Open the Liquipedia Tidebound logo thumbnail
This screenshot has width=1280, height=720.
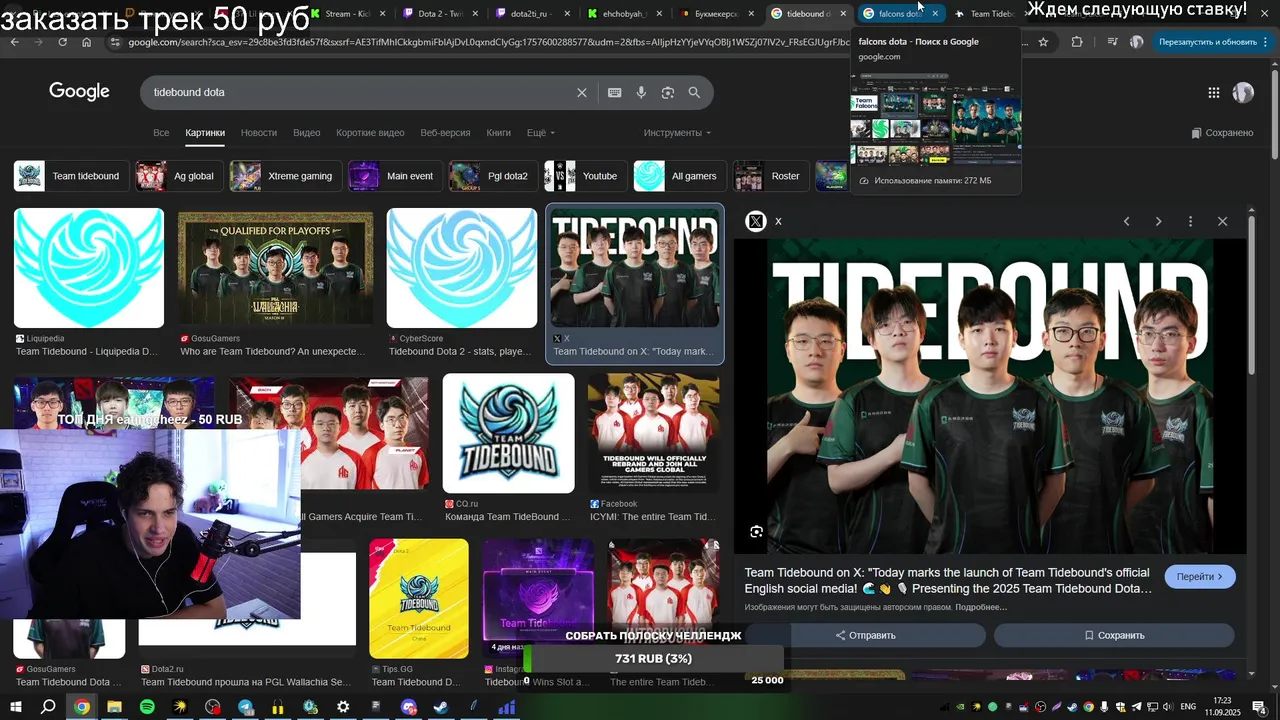[x=89, y=268]
